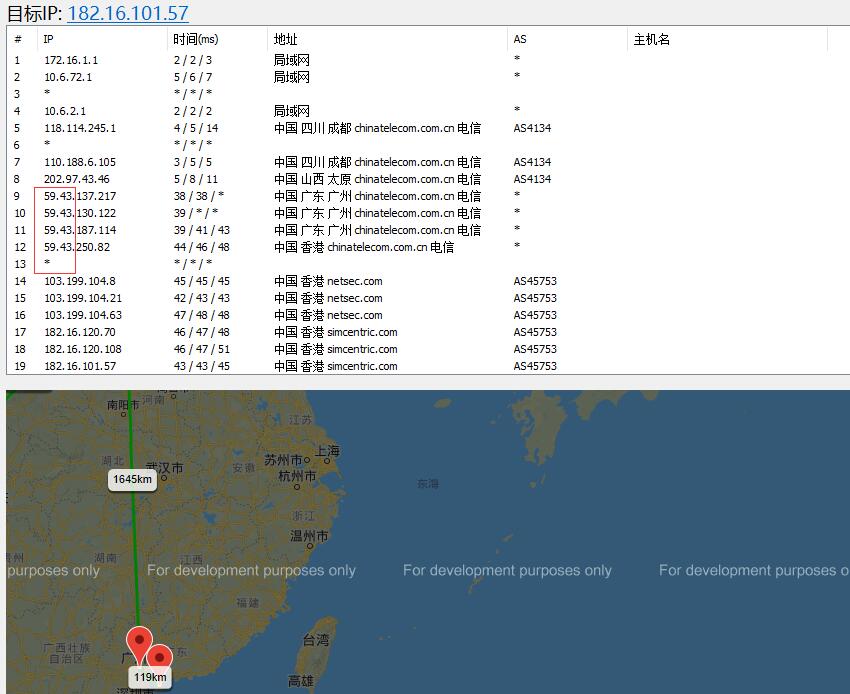Click the 苏州市 city label on map
The image size is (850, 694).
point(284,460)
